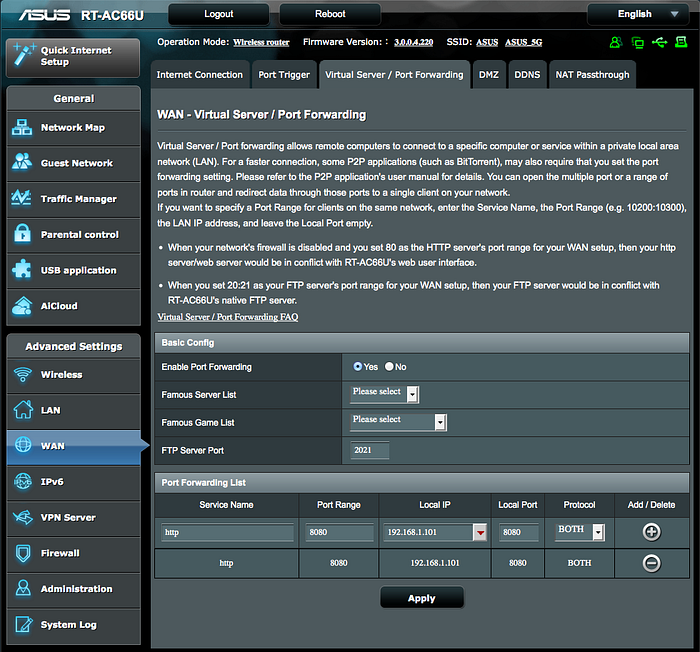This screenshot has height=652, width=700.
Task: Switch to the Port Trigger tab
Action: (284, 75)
